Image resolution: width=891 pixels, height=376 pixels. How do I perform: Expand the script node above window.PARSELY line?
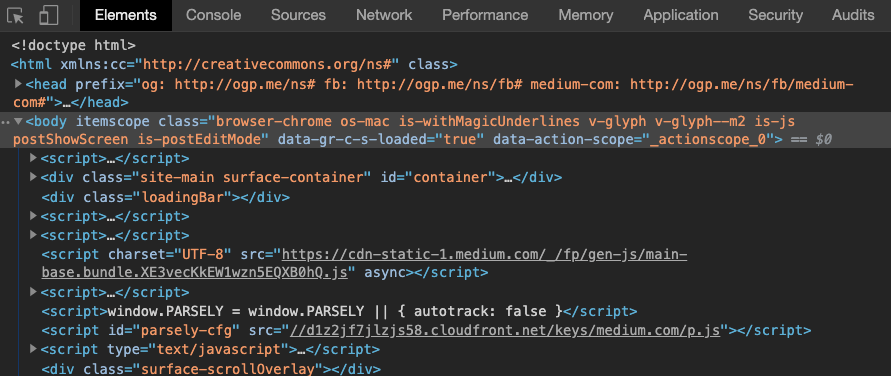(34, 292)
